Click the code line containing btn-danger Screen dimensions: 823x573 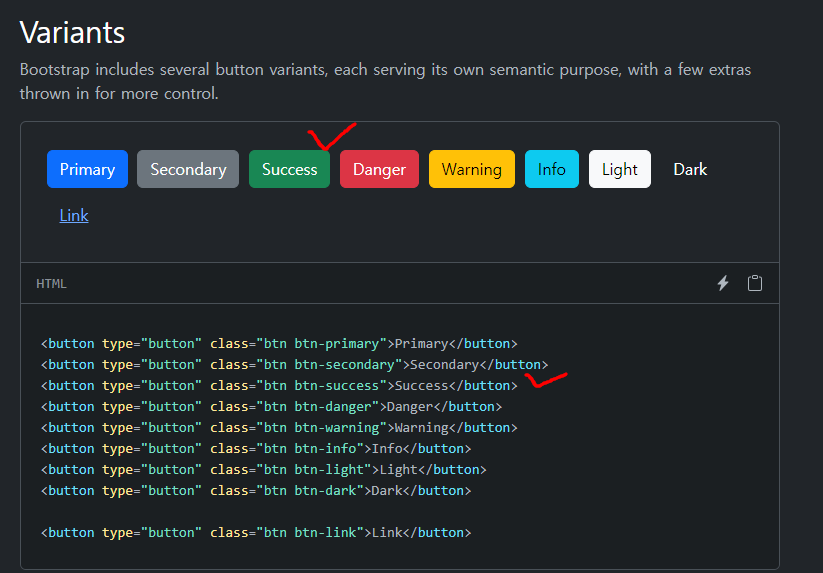[x=271, y=407]
